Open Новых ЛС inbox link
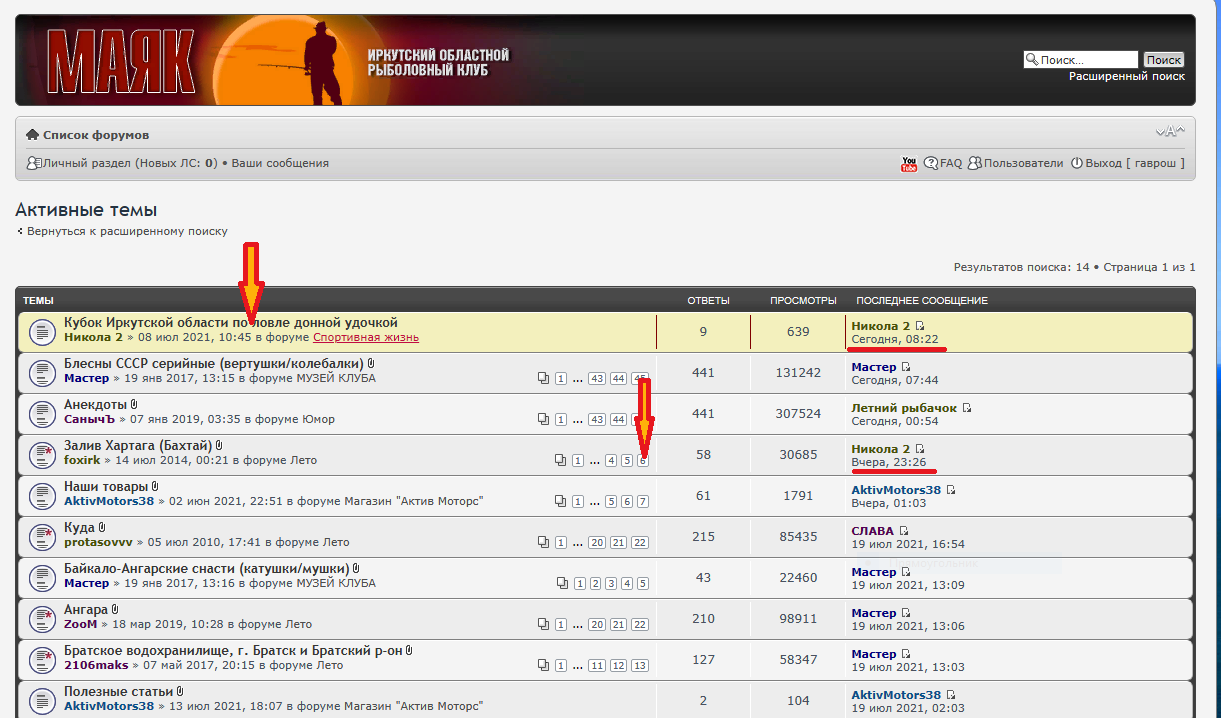This screenshot has width=1221, height=718. pos(177,163)
